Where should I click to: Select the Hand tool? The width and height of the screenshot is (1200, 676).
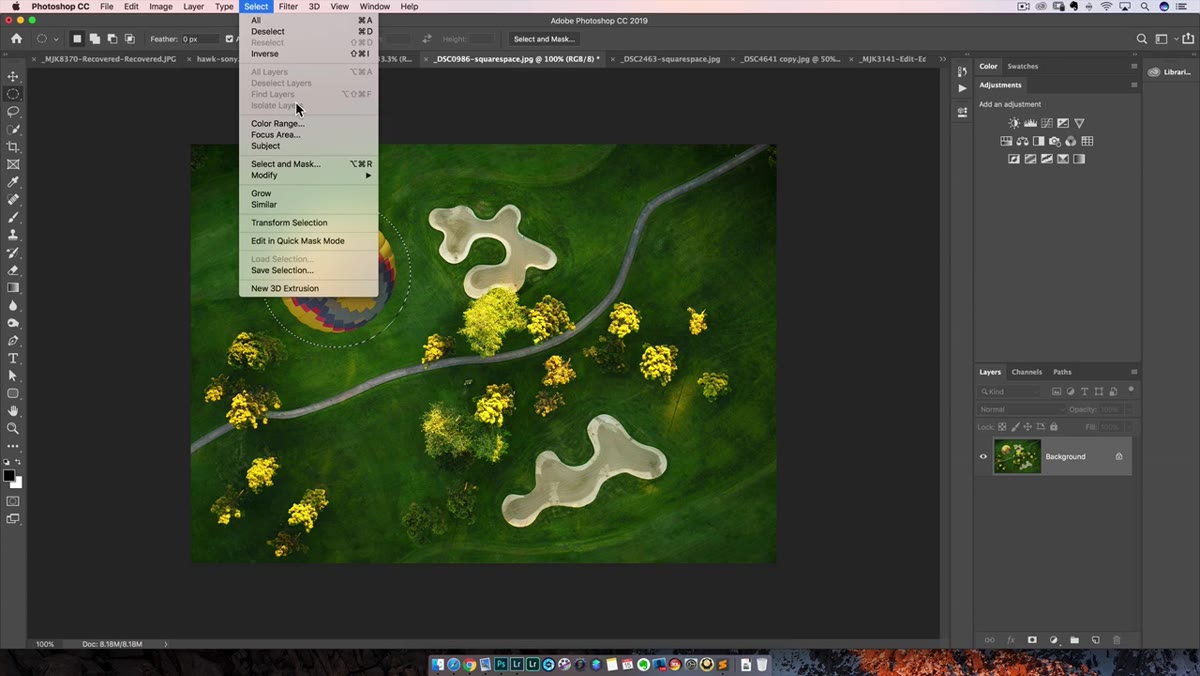pyautogui.click(x=13, y=411)
